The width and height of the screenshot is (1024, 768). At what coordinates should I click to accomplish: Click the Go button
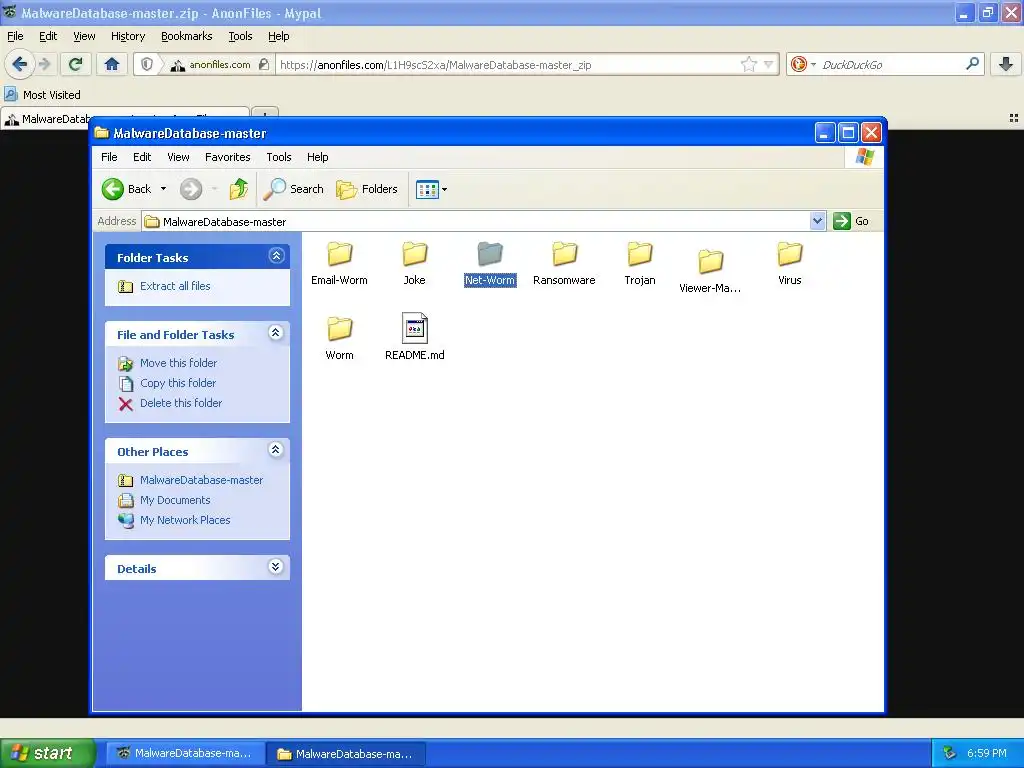[x=851, y=221]
